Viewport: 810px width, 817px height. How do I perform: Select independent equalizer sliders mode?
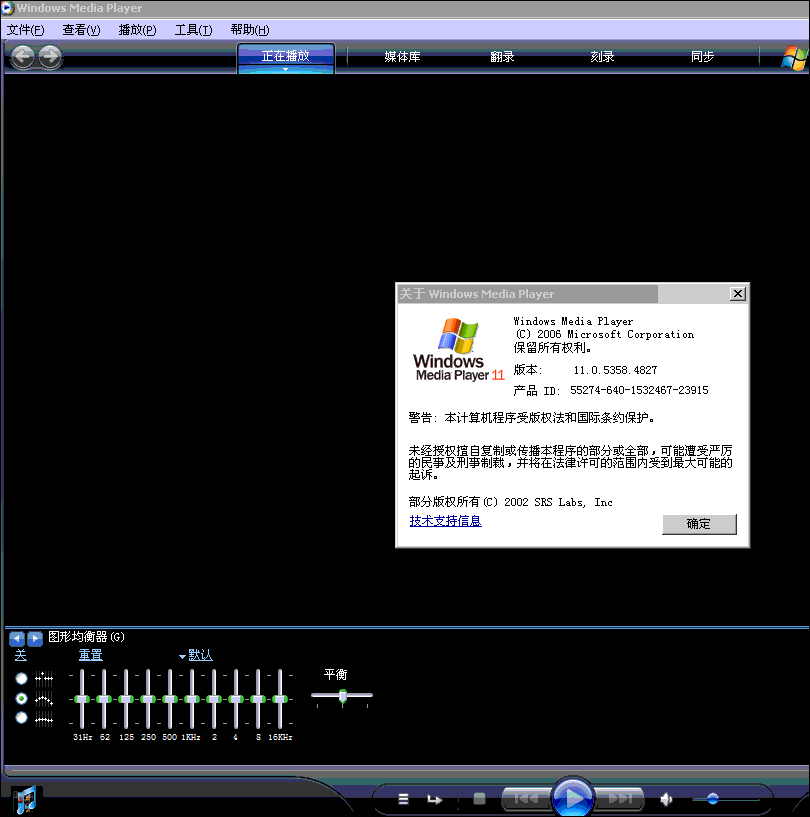coord(21,678)
